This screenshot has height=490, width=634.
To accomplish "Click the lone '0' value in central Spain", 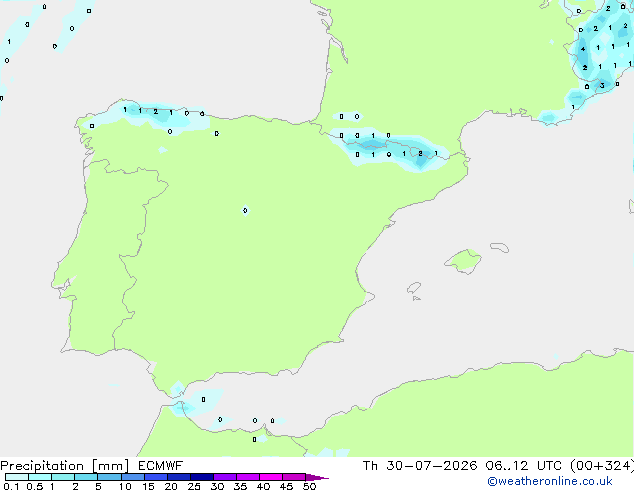I will 245,210.
